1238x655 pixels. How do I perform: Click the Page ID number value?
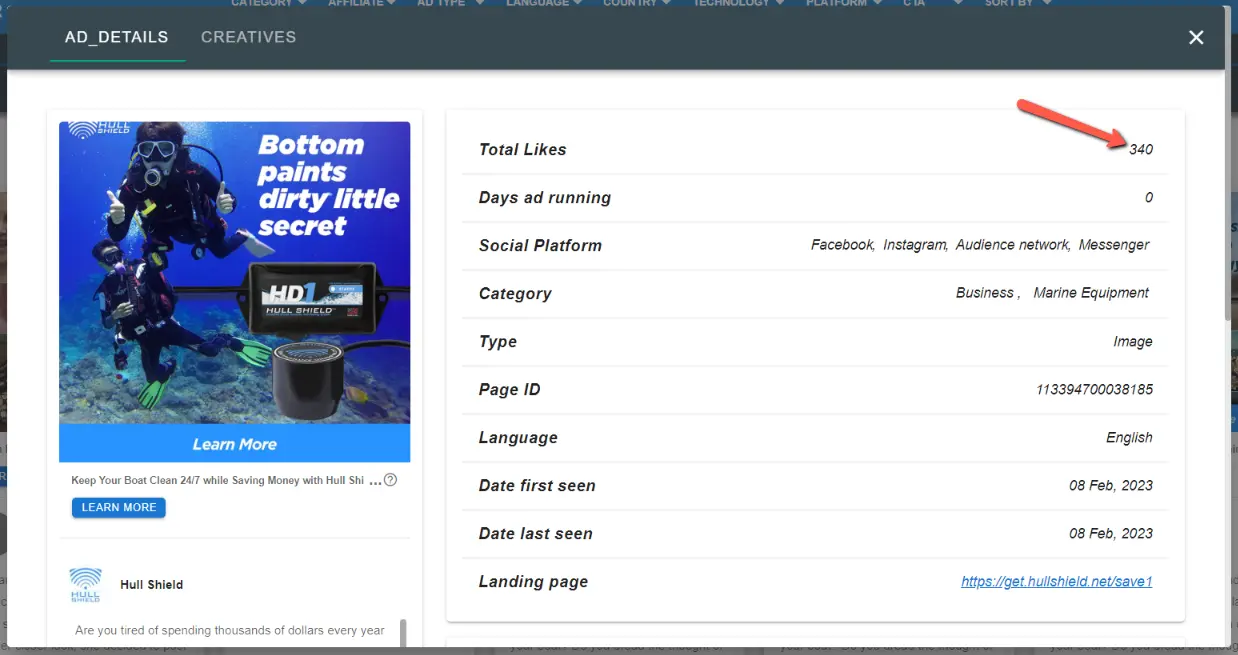(1094, 389)
